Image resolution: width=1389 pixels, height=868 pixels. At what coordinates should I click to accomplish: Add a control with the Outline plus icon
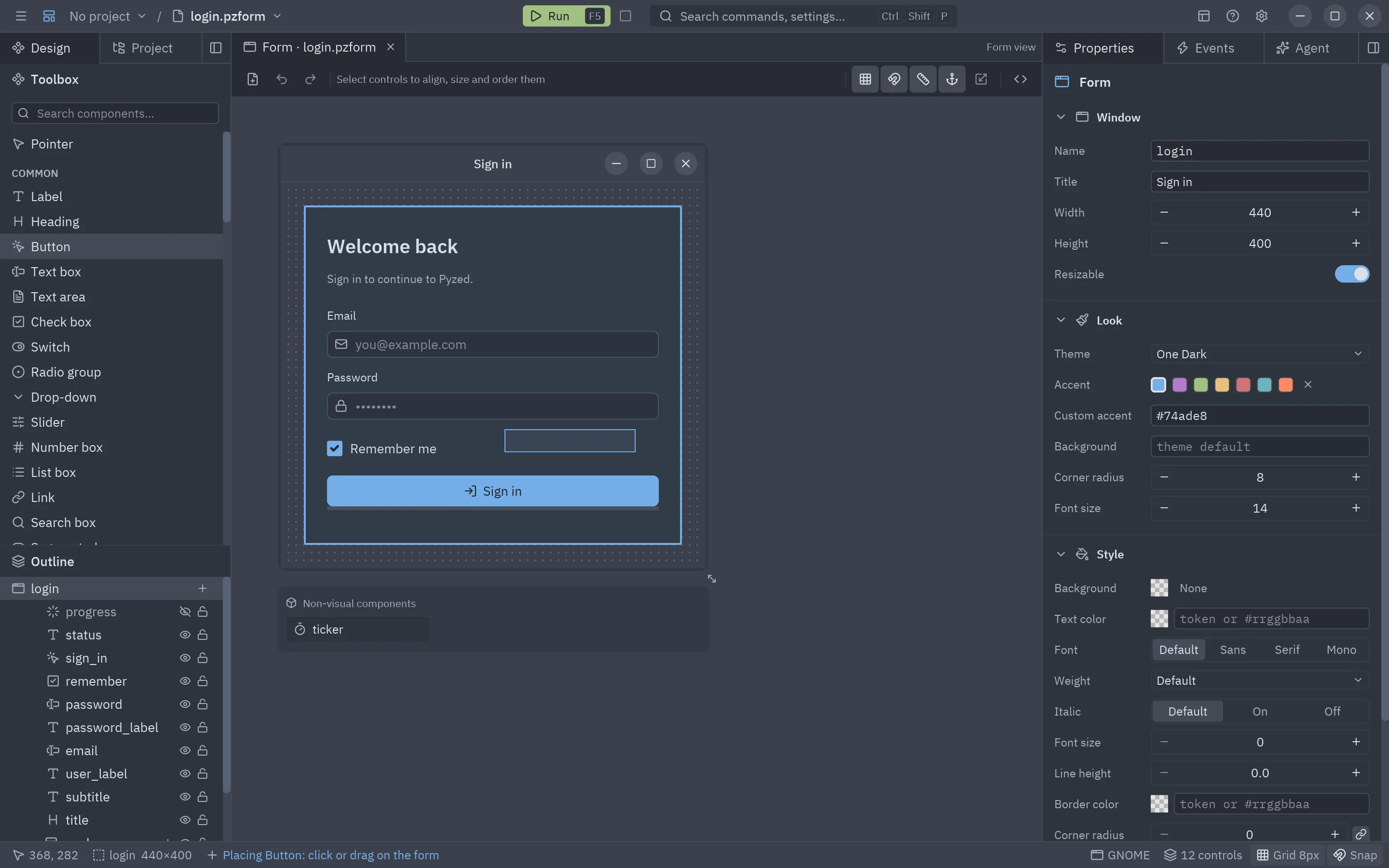[x=202, y=588]
